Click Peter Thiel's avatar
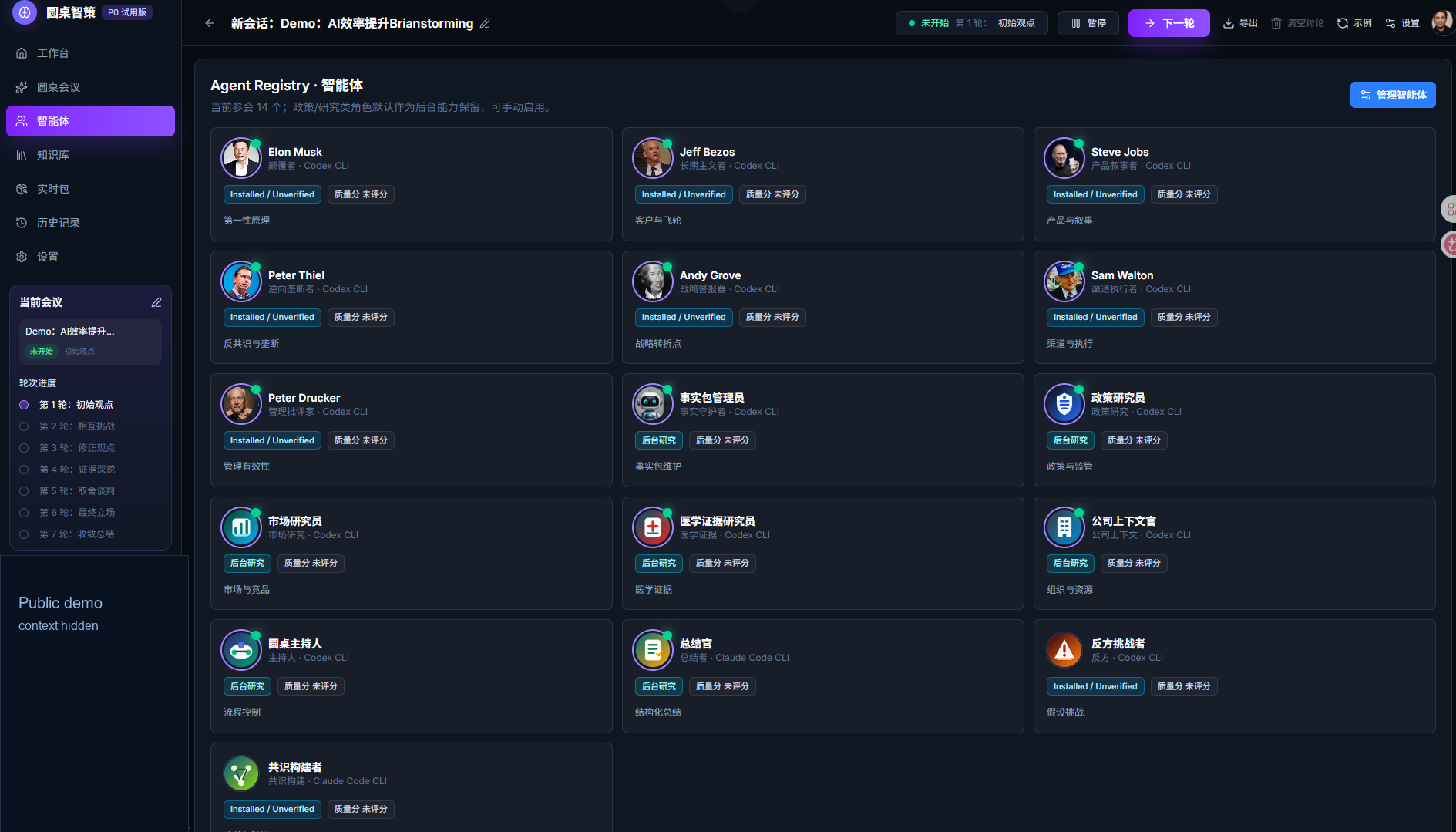 [241, 281]
